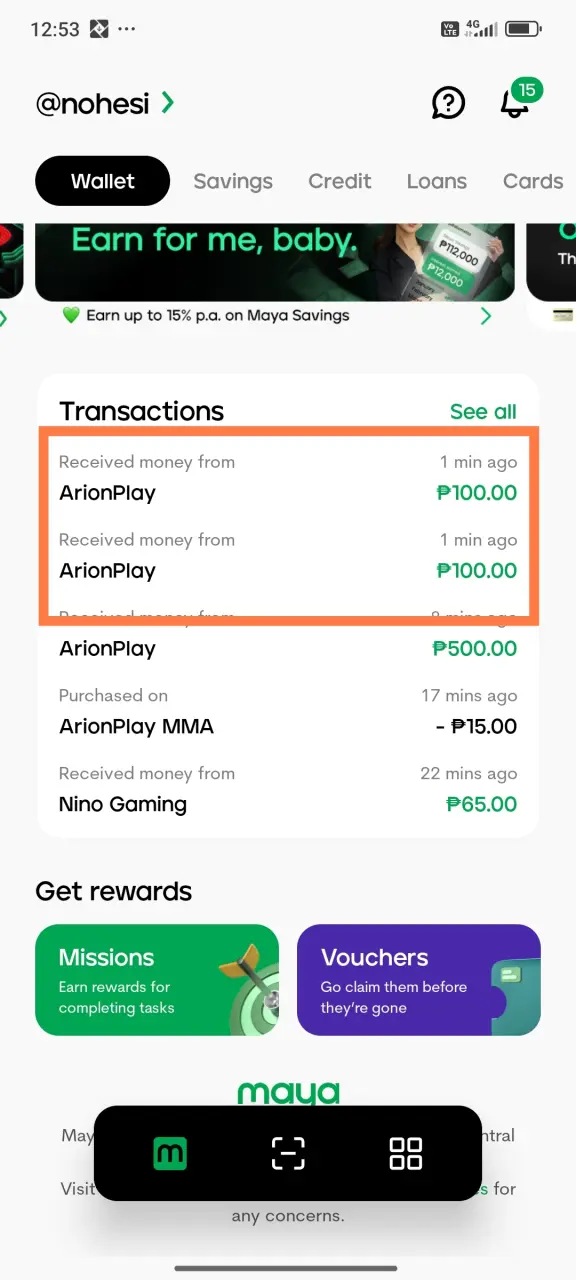Switch to the Credit tab

point(340,181)
